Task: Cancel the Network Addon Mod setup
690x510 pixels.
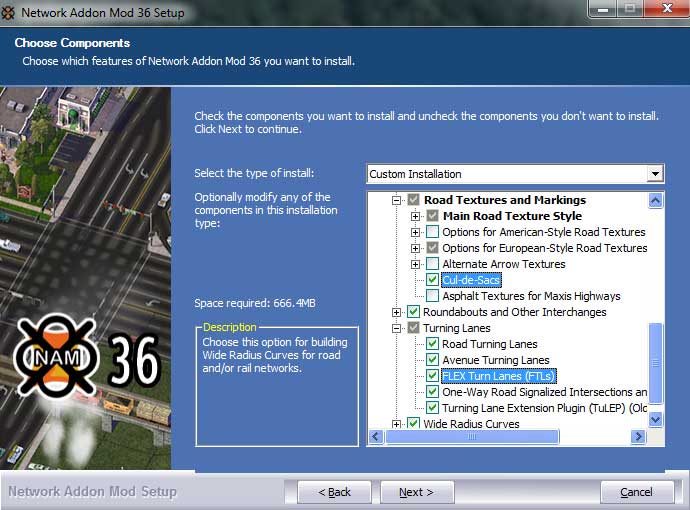Action: tap(636, 492)
